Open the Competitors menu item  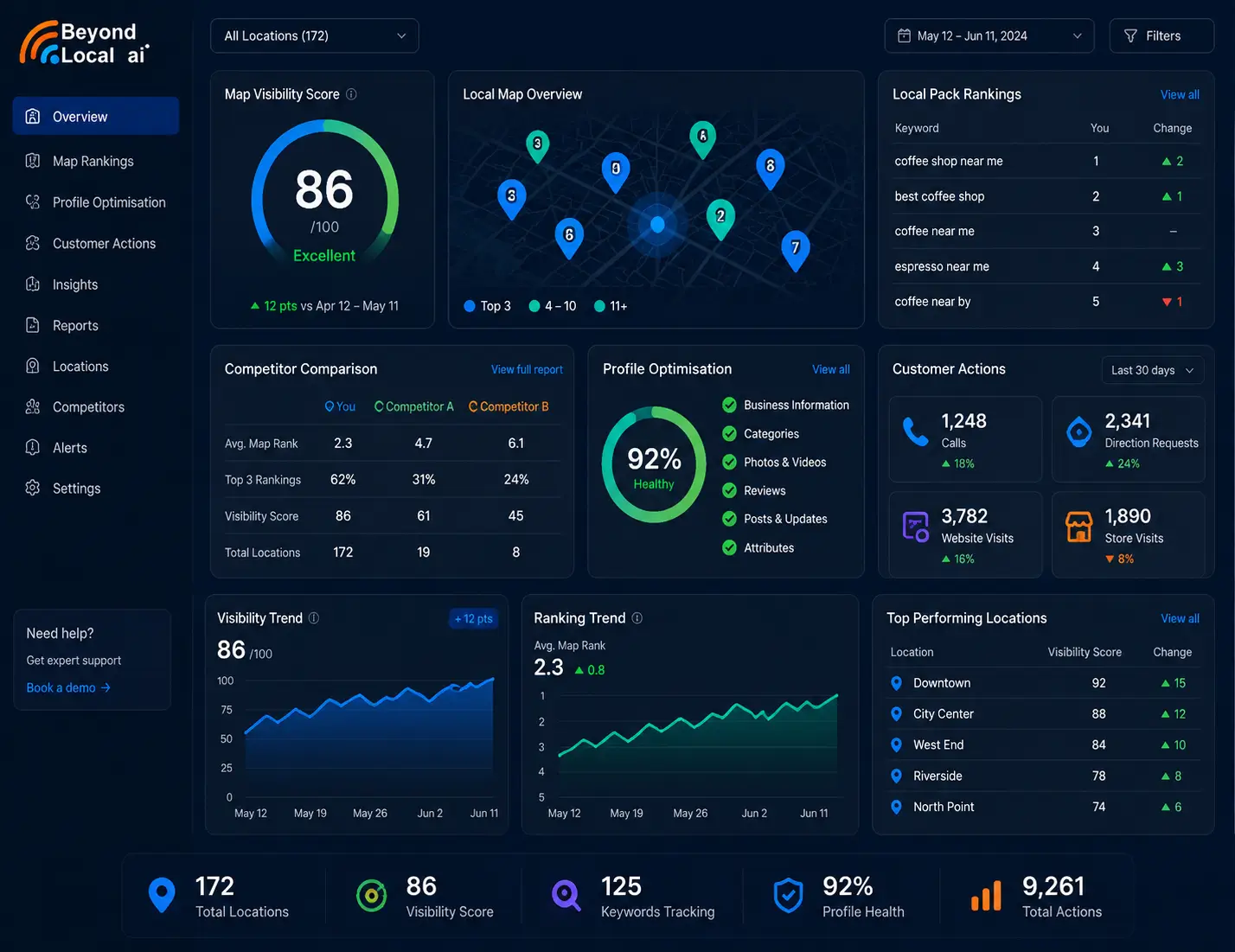pyautogui.click(x=88, y=406)
